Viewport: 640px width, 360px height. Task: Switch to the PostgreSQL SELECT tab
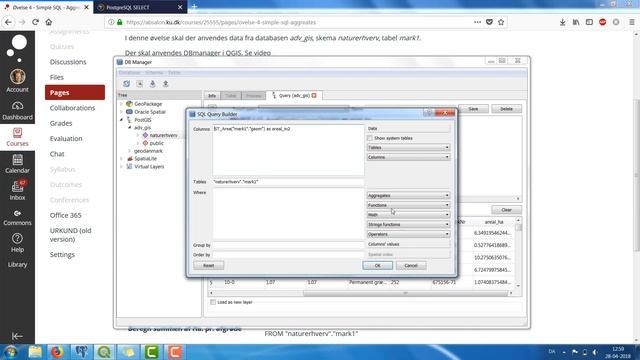[x=140, y=7]
